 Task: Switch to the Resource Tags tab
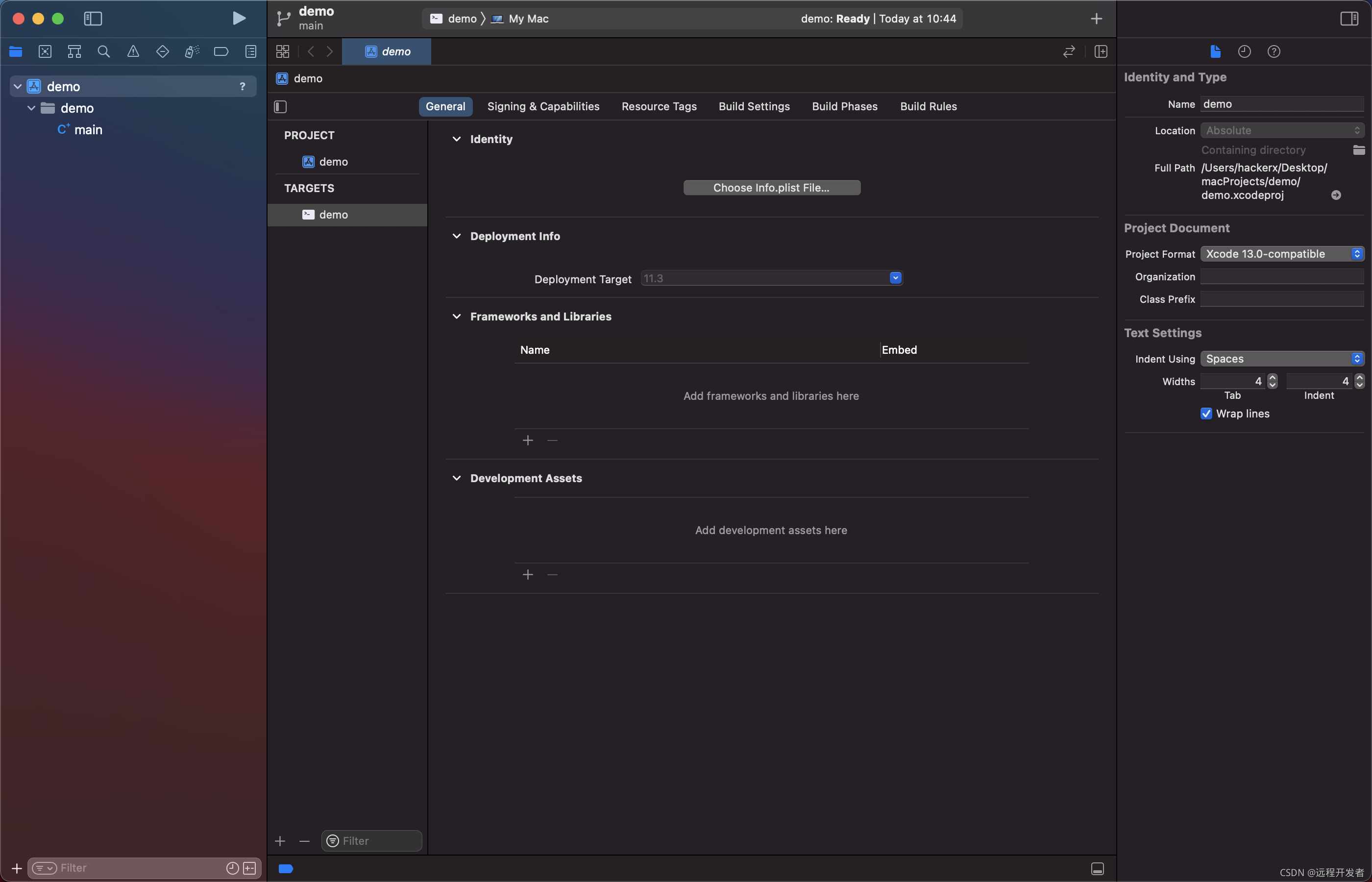pyautogui.click(x=659, y=106)
